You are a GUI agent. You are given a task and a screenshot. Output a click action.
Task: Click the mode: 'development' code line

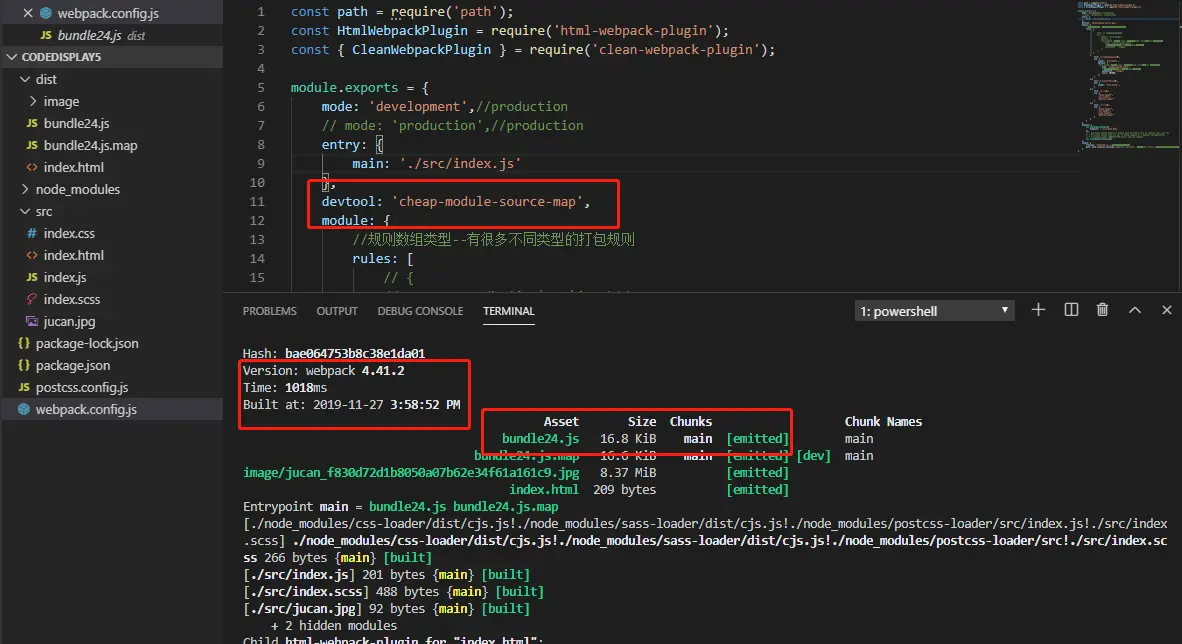coord(445,106)
